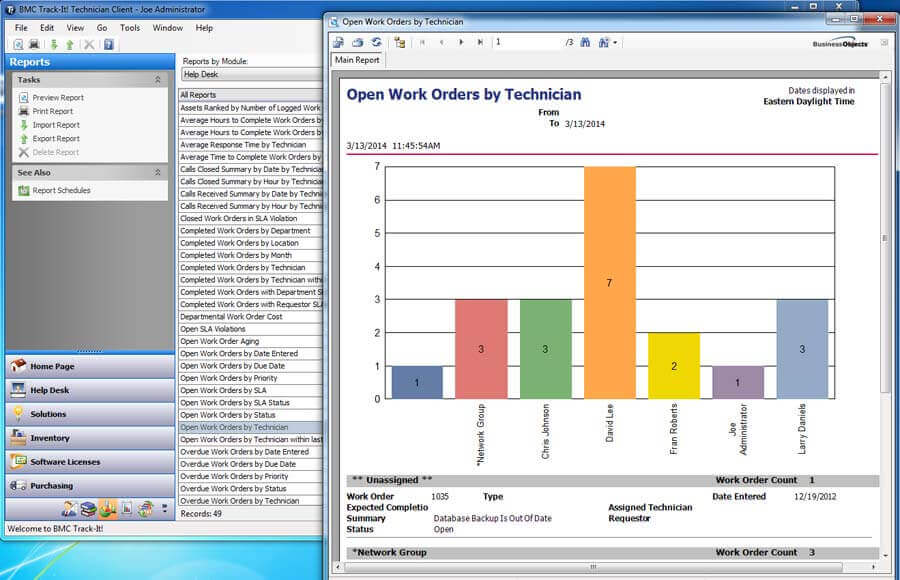Click the person icon in navigation bottom strip
900x580 pixels.
coord(69,509)
